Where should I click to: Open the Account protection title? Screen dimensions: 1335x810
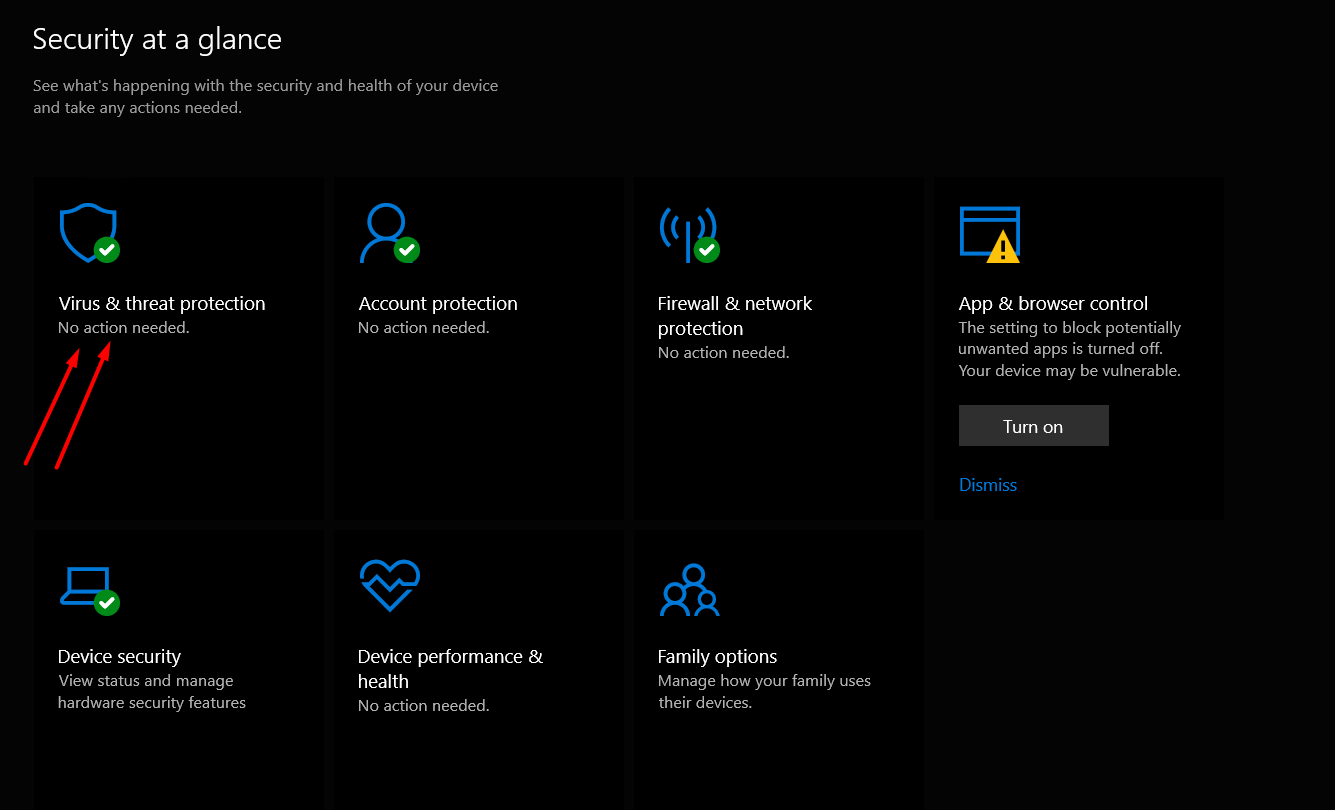tap(438, 304)
